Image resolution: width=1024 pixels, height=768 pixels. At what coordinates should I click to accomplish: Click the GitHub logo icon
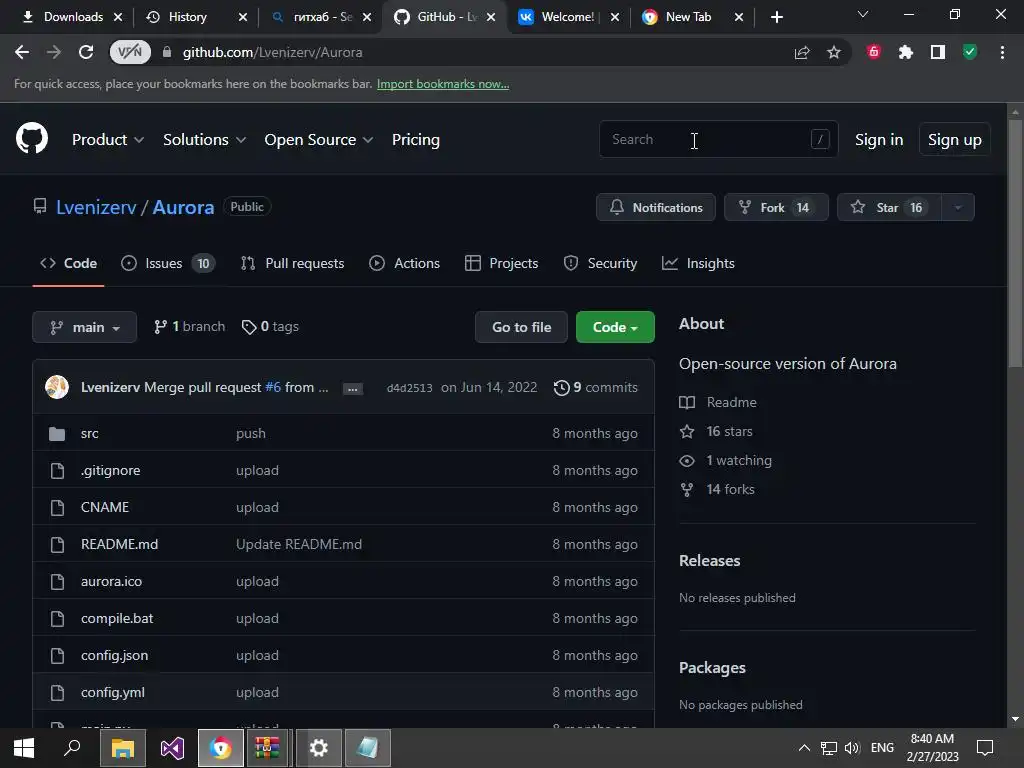pos(32,138)
